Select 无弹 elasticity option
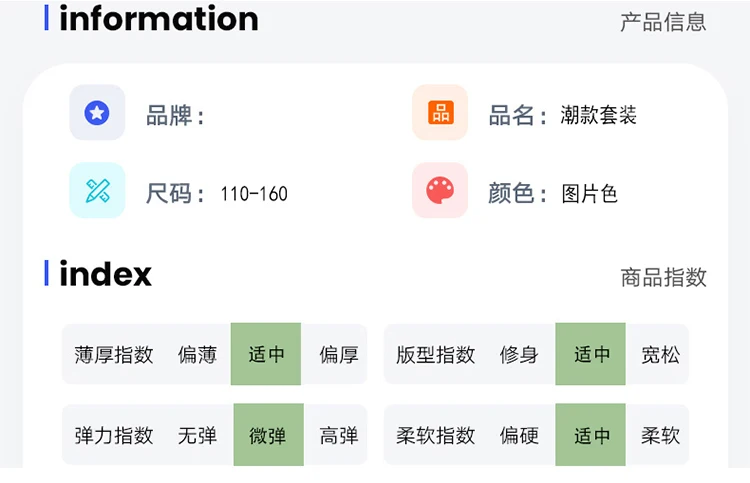750x483 pixels. coord(197,436)
